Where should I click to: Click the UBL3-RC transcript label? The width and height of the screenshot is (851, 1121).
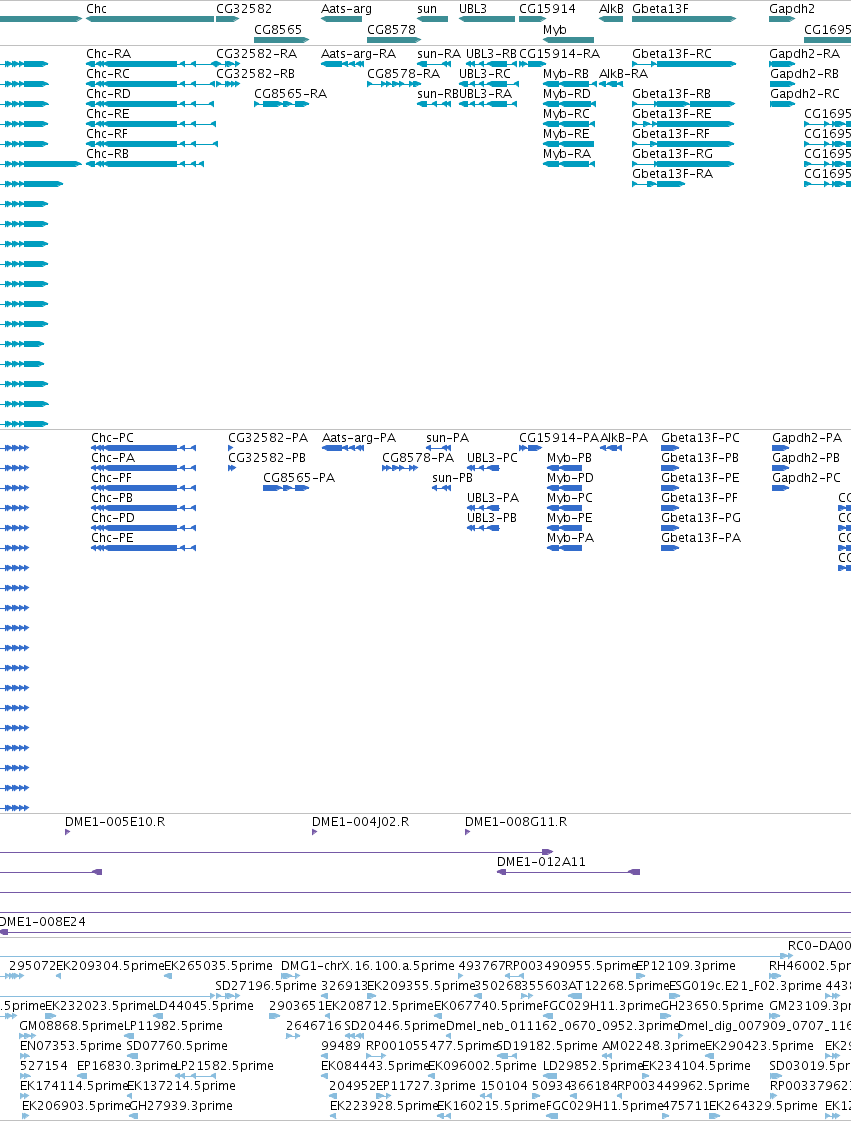click(x=485, y=74)
